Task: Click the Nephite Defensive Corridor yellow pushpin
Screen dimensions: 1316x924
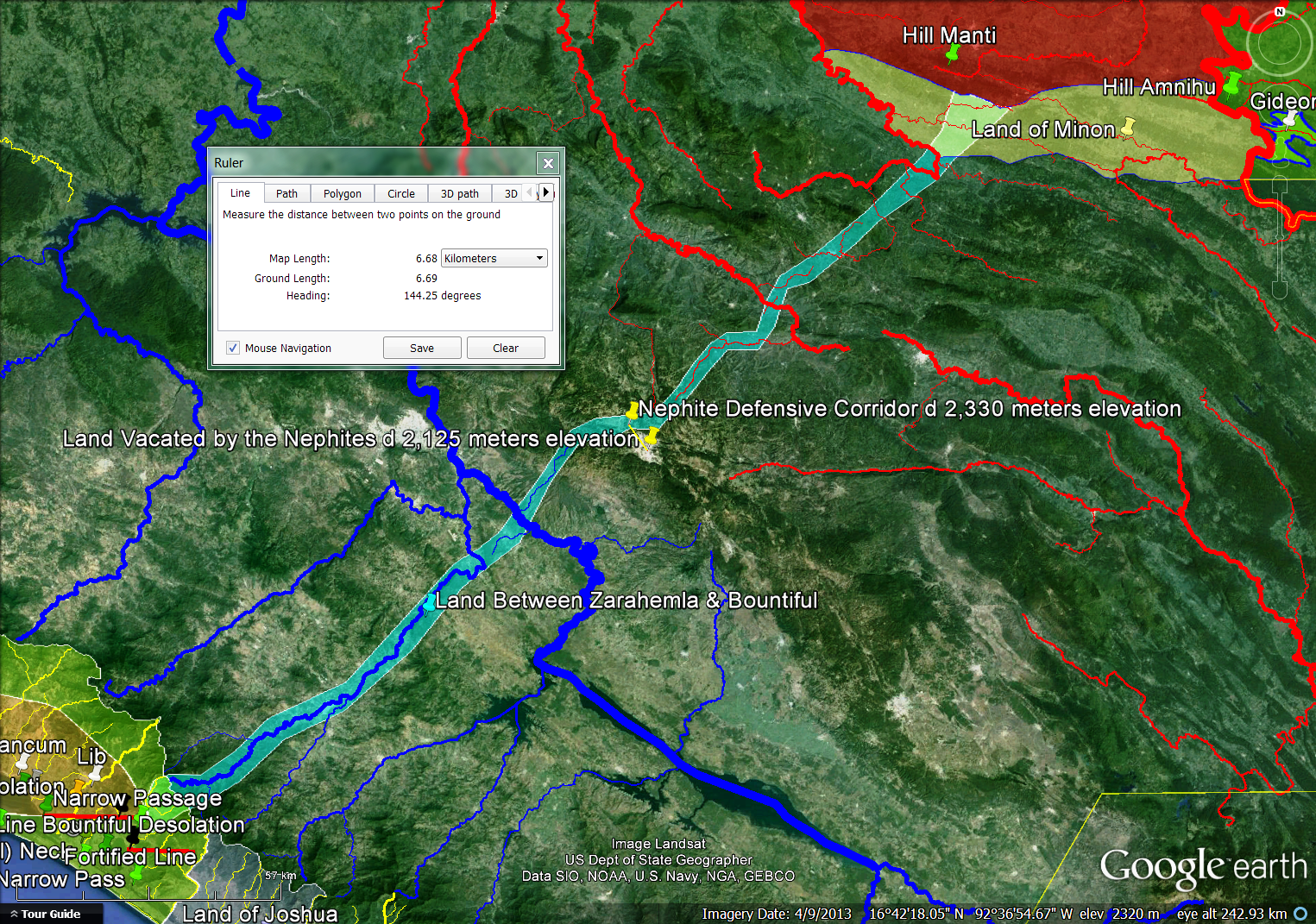Action: [633, 410]
